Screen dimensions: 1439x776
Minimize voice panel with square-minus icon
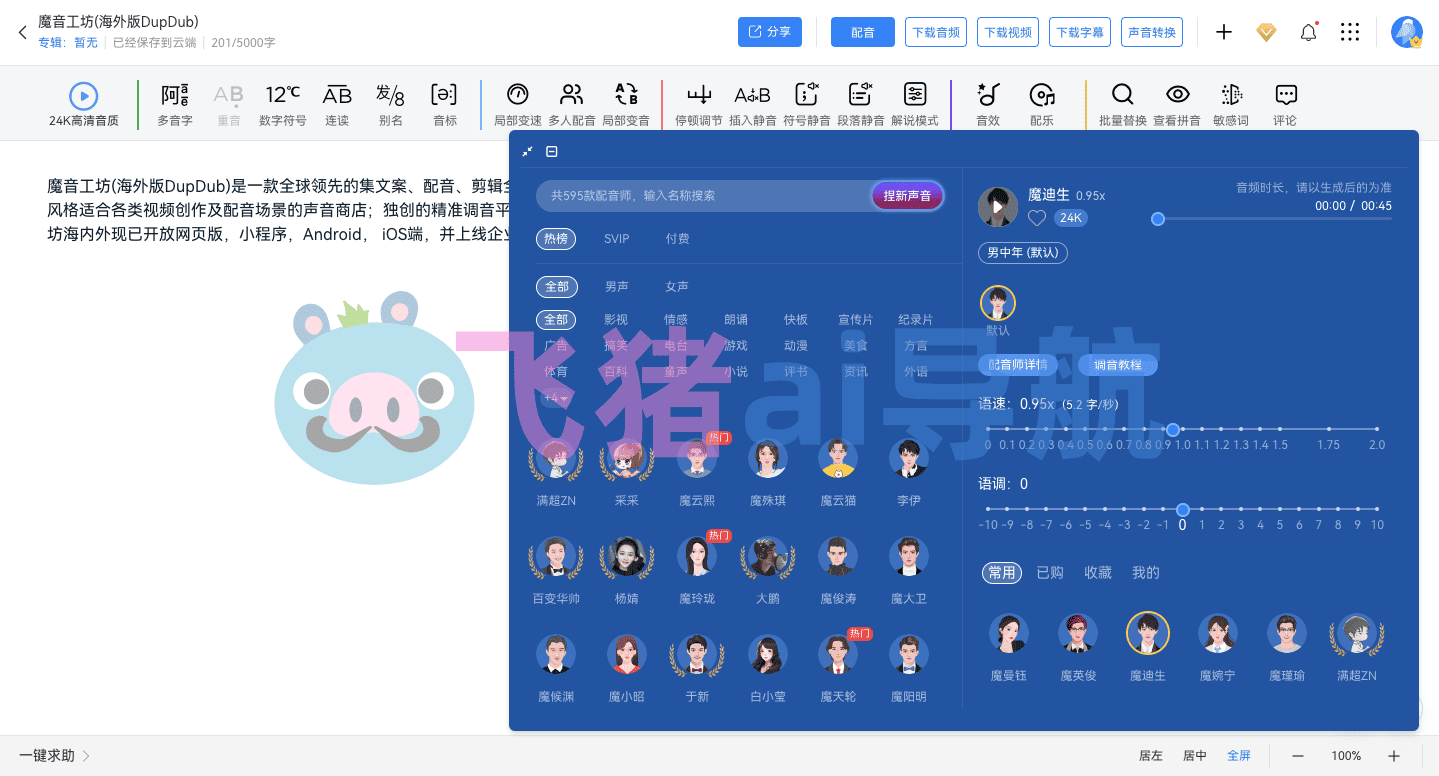click(552, 151)
